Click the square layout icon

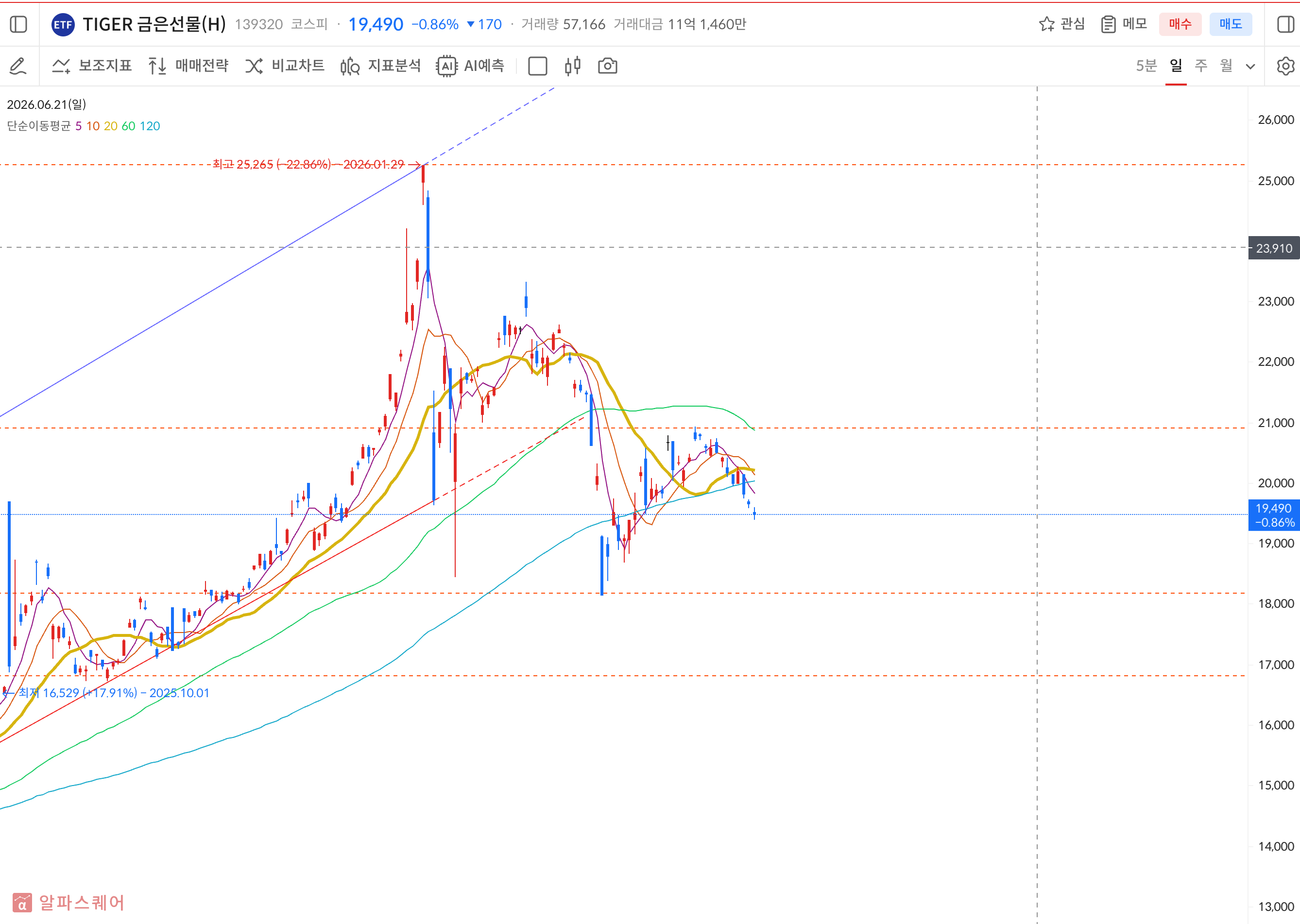[538, 66]
